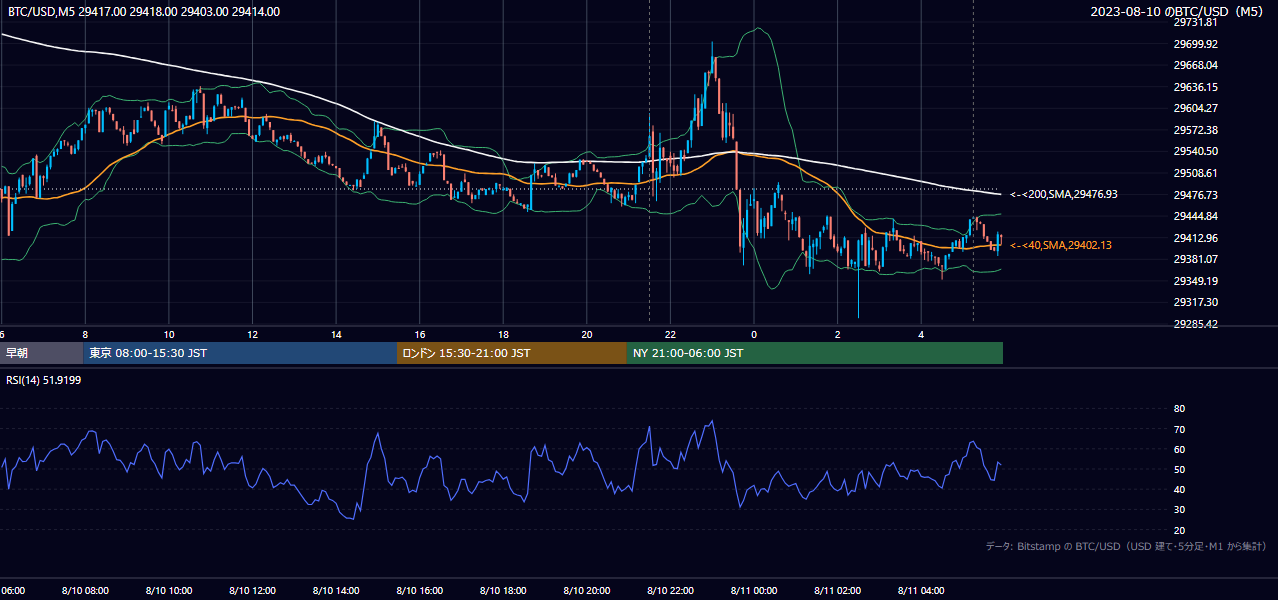1278x600 pixels.
Task: Click RSI scale value 20
Action: 1179,530
